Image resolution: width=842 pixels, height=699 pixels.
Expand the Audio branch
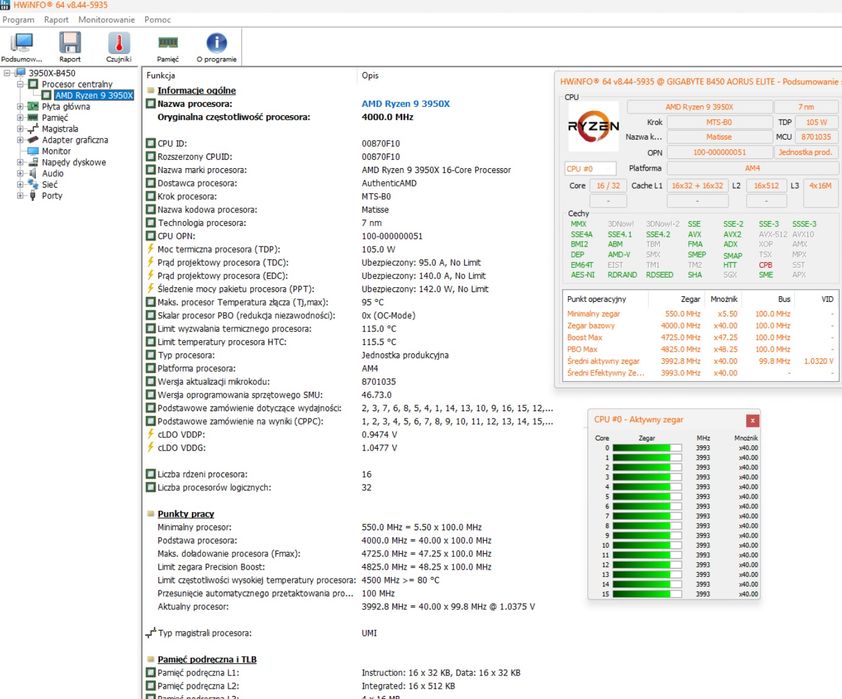(x=20, y=173)
